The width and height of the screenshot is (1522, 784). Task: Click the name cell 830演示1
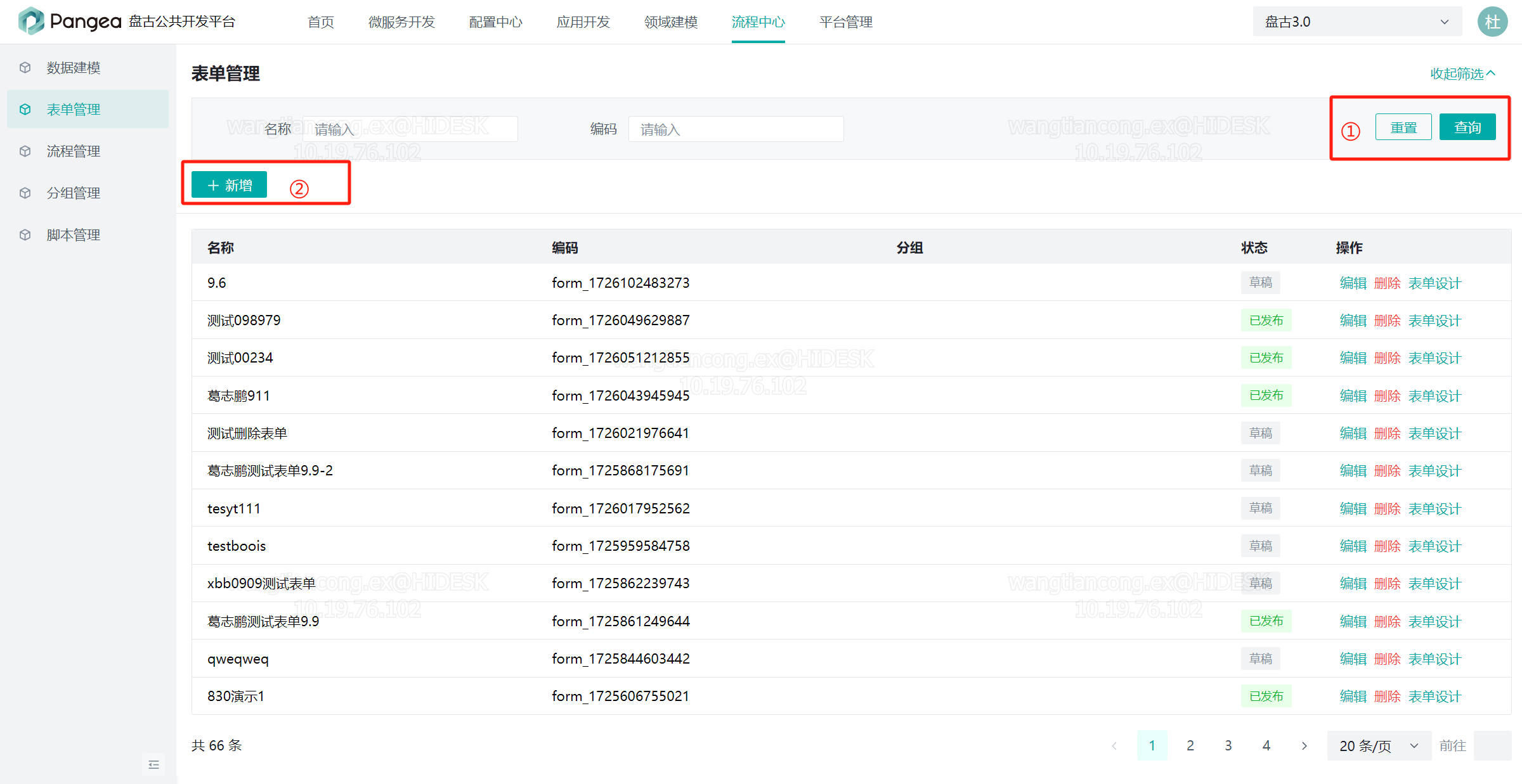236,696
